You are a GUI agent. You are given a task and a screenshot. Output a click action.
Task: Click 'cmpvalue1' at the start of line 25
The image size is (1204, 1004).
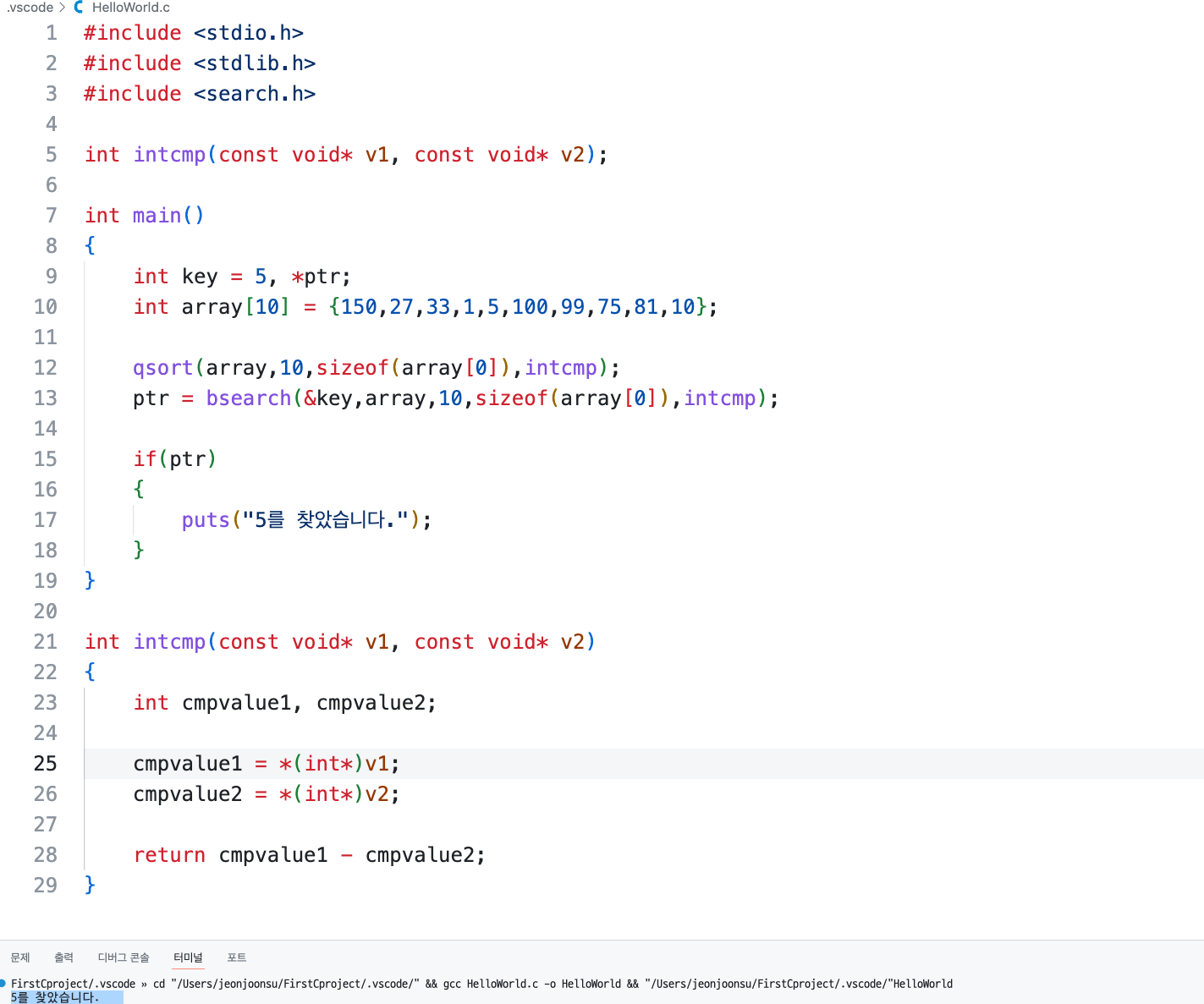click(x=188, y=764)
